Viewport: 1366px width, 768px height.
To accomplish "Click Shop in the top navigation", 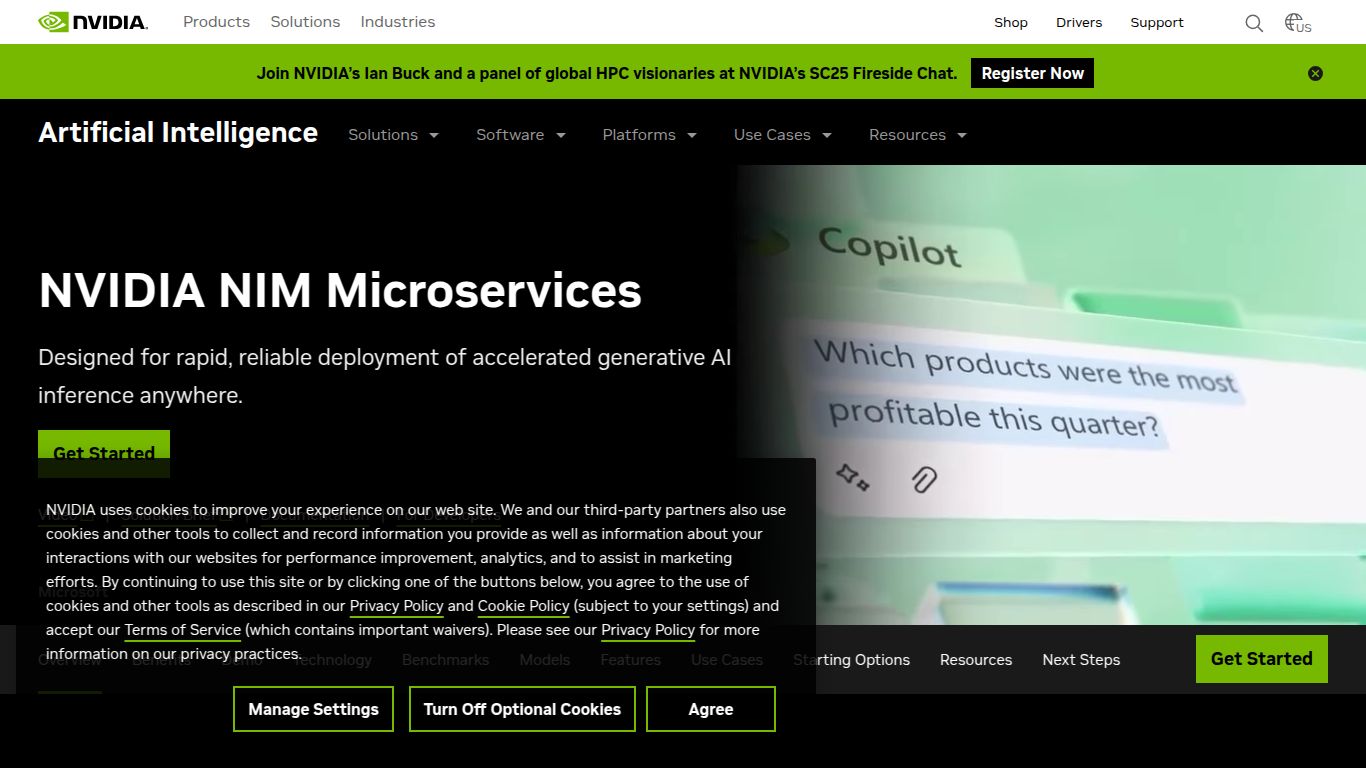I will tap(1010, 22).
